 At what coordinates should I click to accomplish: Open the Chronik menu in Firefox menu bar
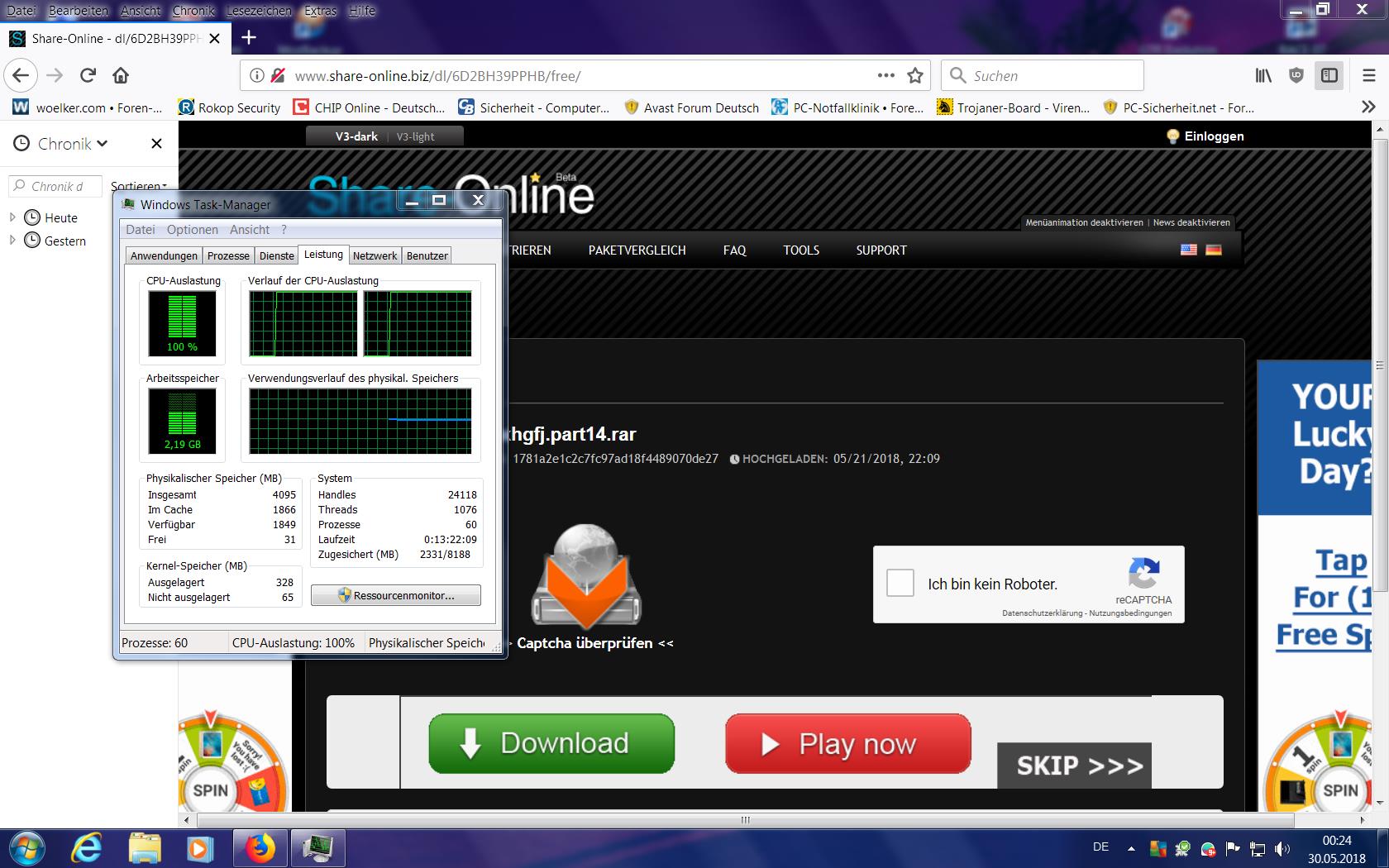[193, 11]
